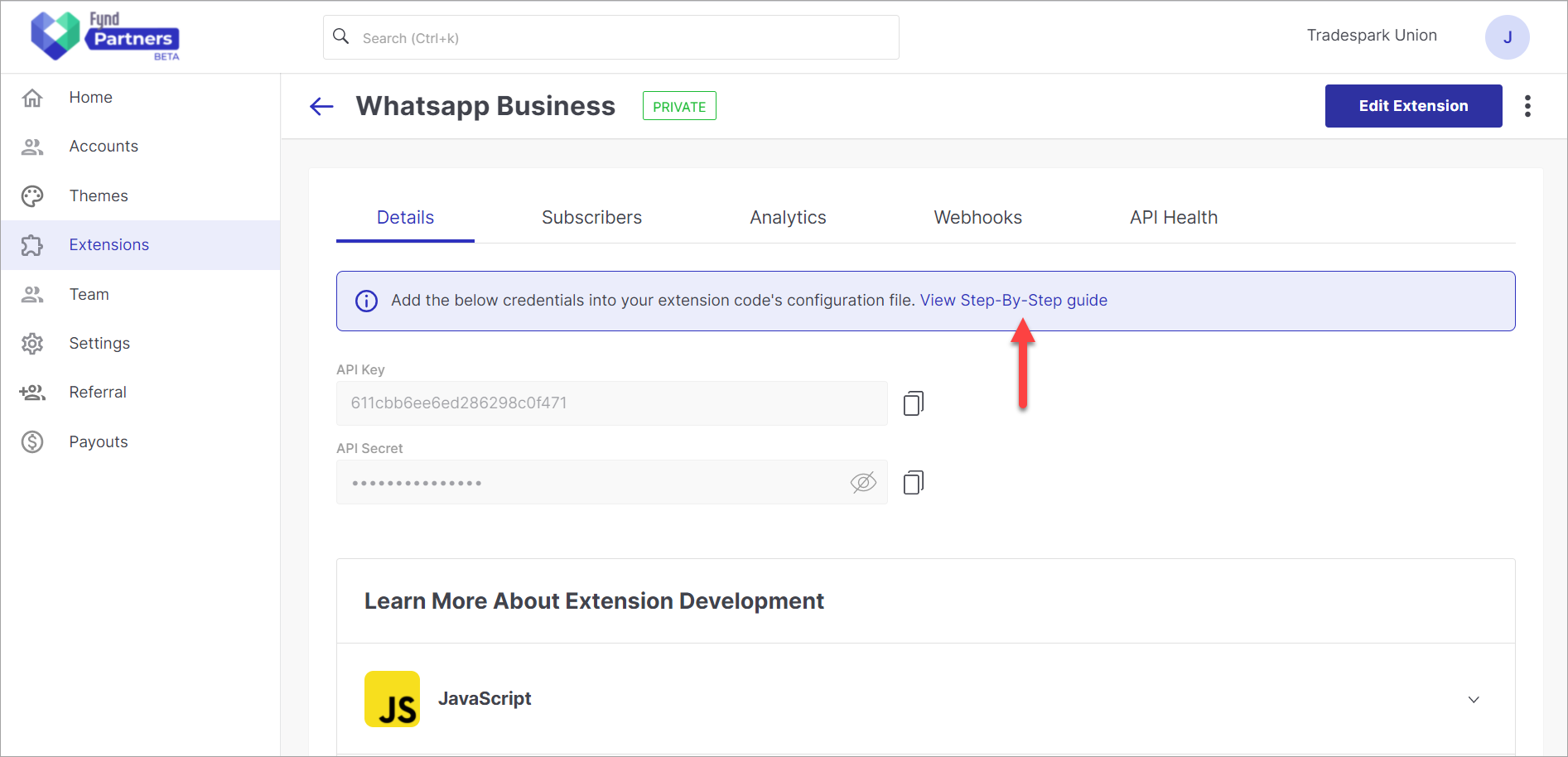Screen dimensions: 1568x757
Task: Focus the Search (Ctrl+k) field
Action: coord(611,37)
